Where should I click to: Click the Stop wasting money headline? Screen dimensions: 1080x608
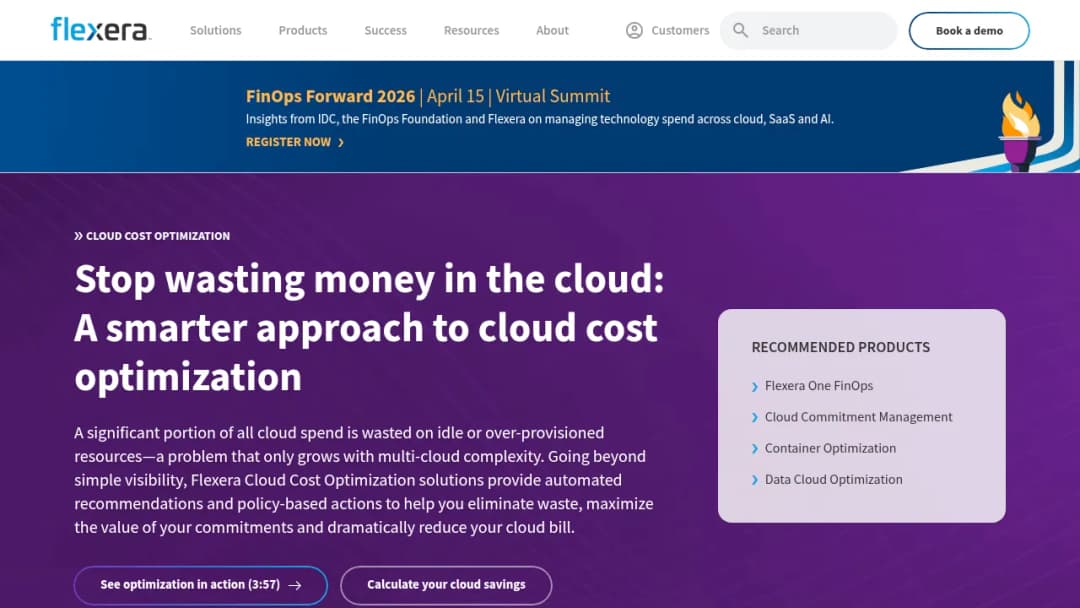pos(369,328)
